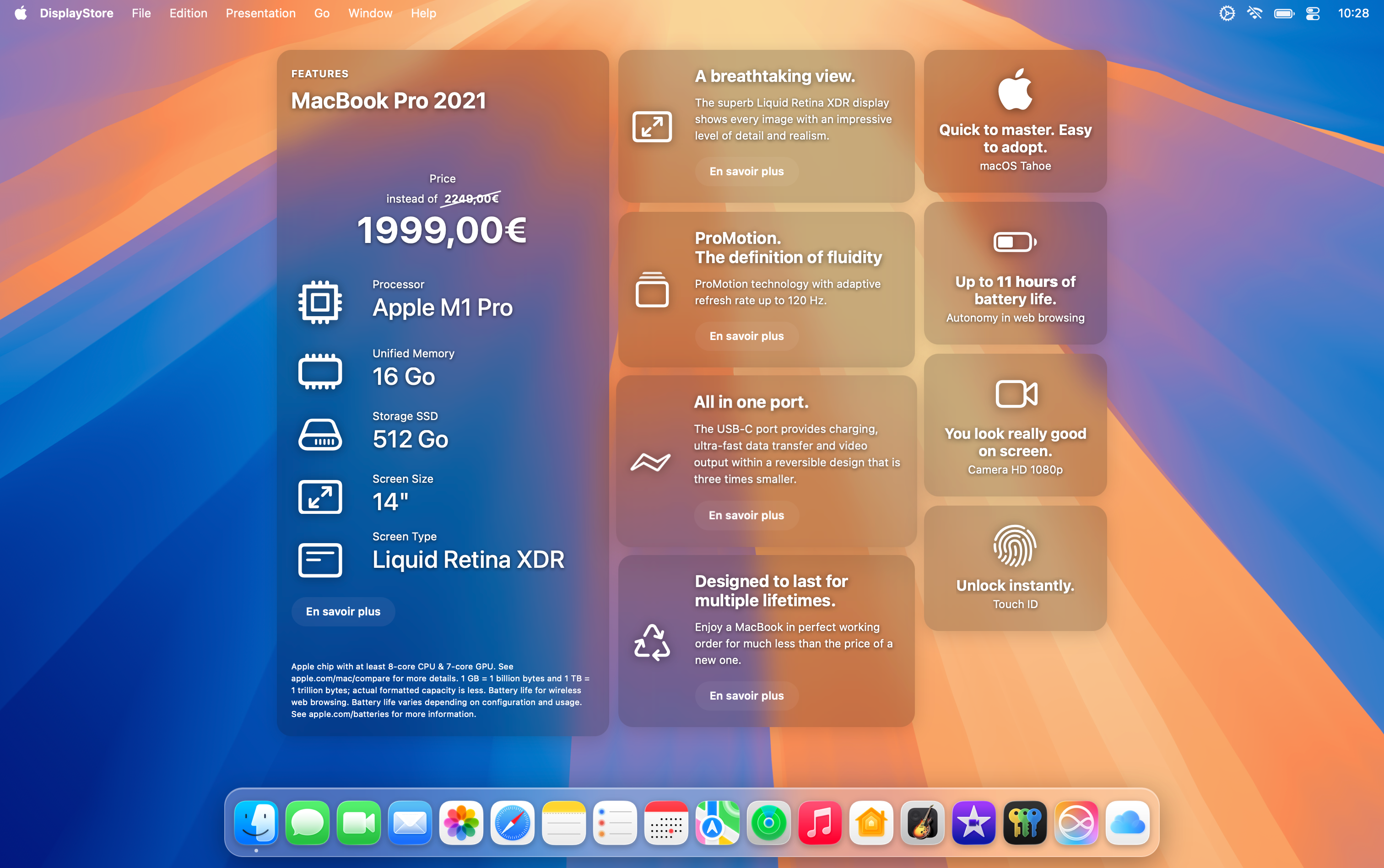Open GarageBand from the Dock
1384x868 pixels.
(923, 823)
